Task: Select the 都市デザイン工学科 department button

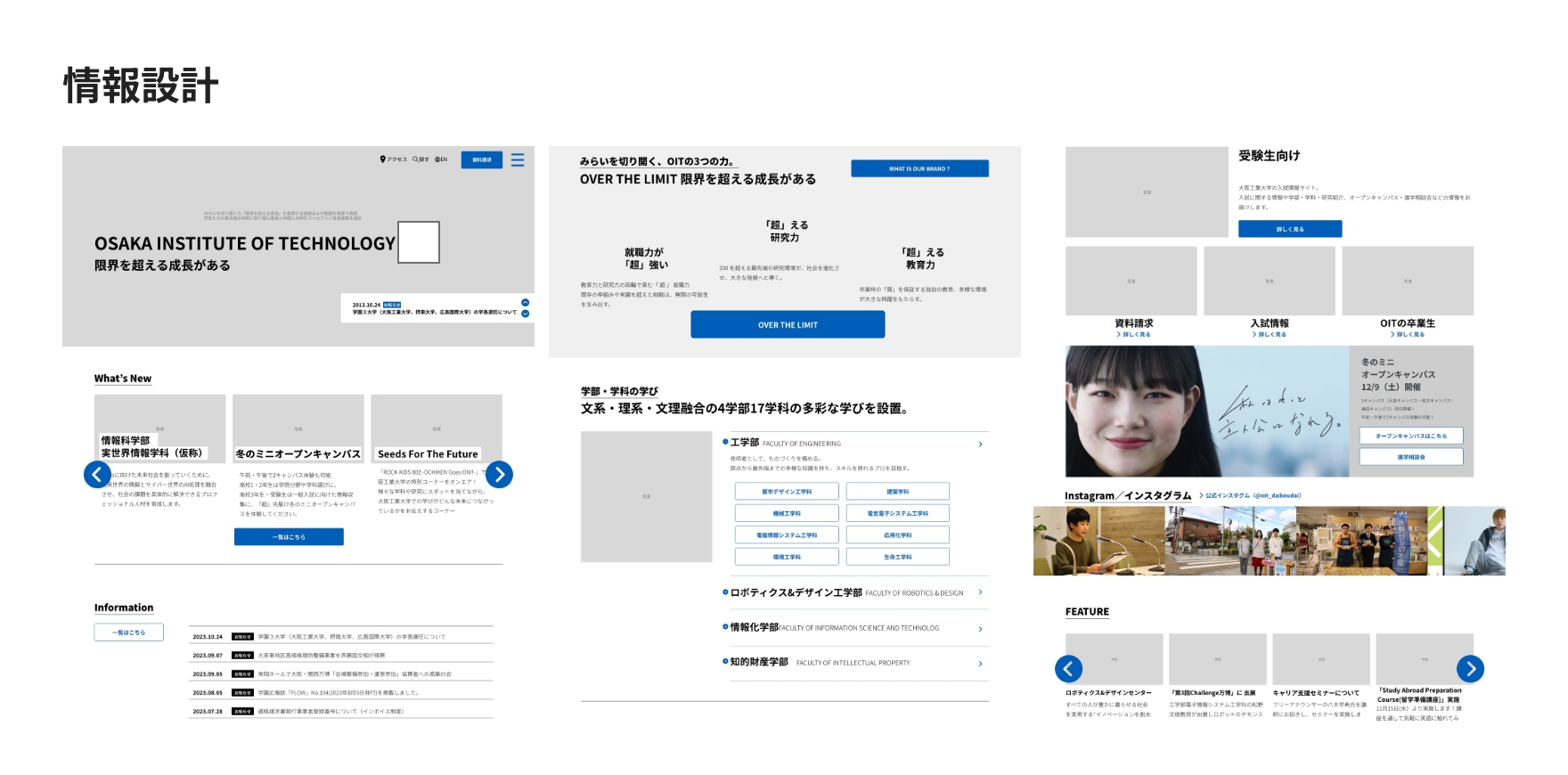Action: 787,492
